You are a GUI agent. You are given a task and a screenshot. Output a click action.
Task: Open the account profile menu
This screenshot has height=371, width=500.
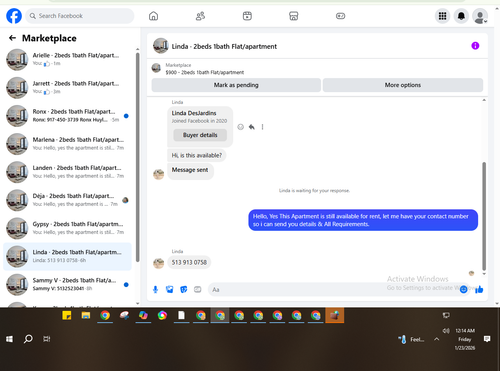point(480,16)
